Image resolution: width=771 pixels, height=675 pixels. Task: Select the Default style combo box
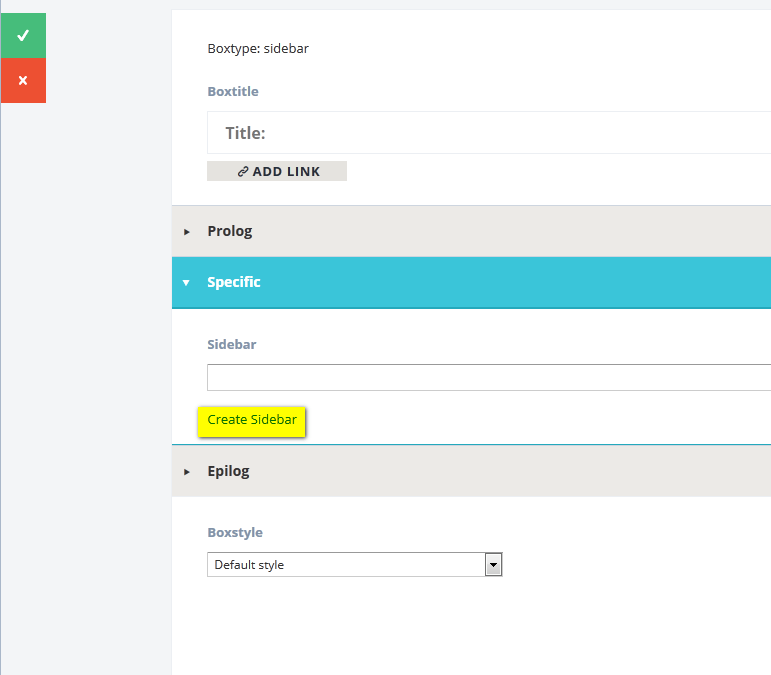coord(345,565)
